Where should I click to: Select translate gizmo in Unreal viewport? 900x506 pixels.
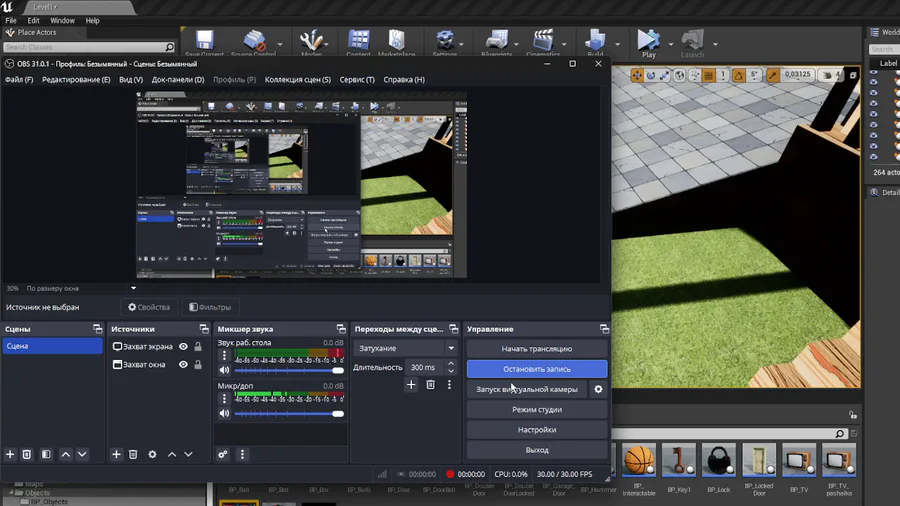(637, 75)
